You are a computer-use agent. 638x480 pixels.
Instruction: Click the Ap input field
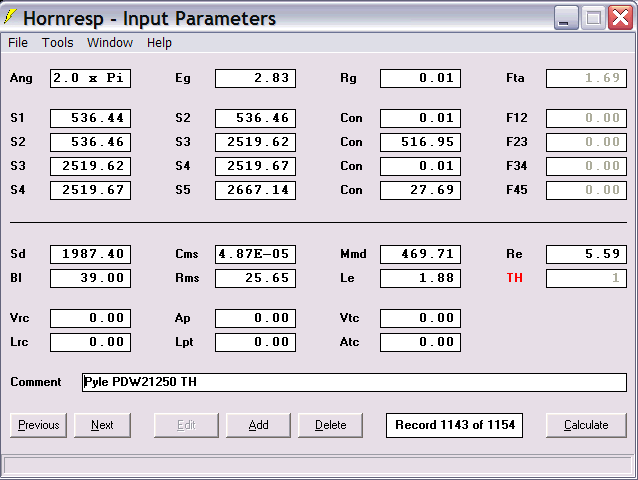click(256, 318)
